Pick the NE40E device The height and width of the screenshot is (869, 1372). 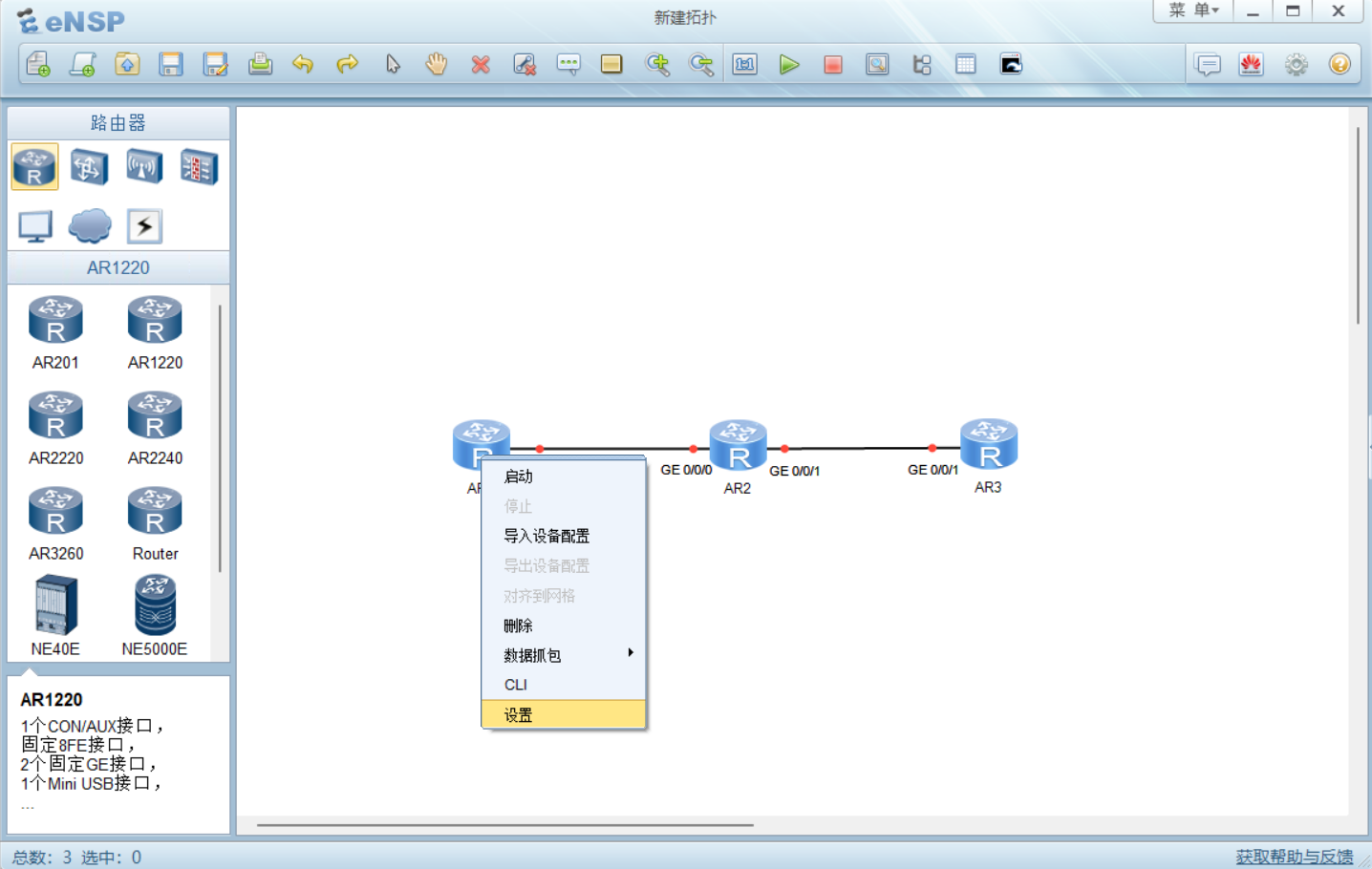pyautogui.click(x=55, y=616)
